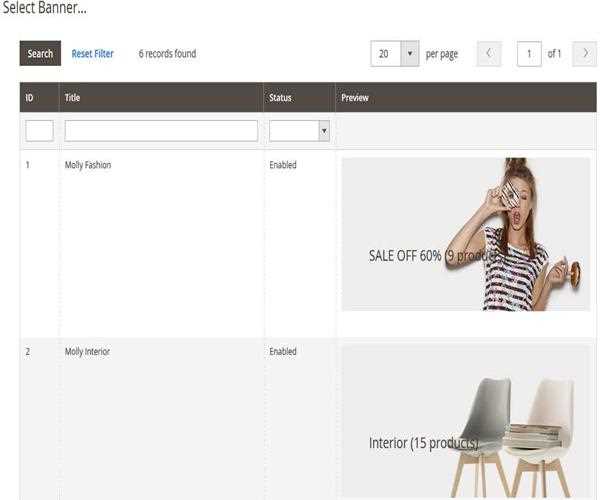Click the ID 1 cell in first row

(28, 165)
